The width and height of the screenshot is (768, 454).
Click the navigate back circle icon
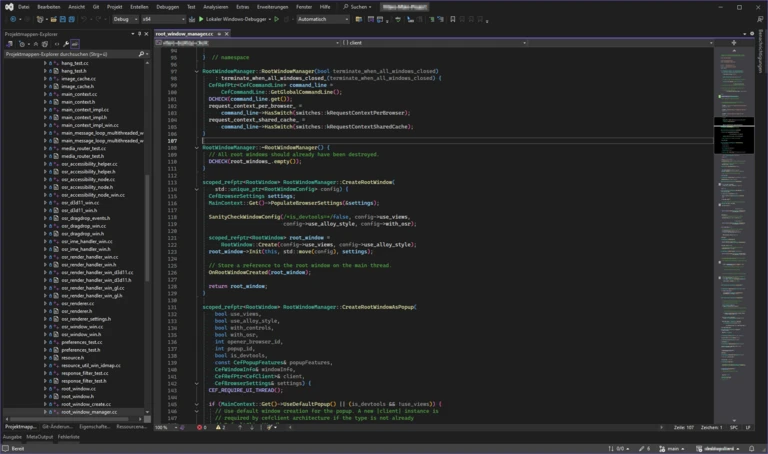click(13, 19)
